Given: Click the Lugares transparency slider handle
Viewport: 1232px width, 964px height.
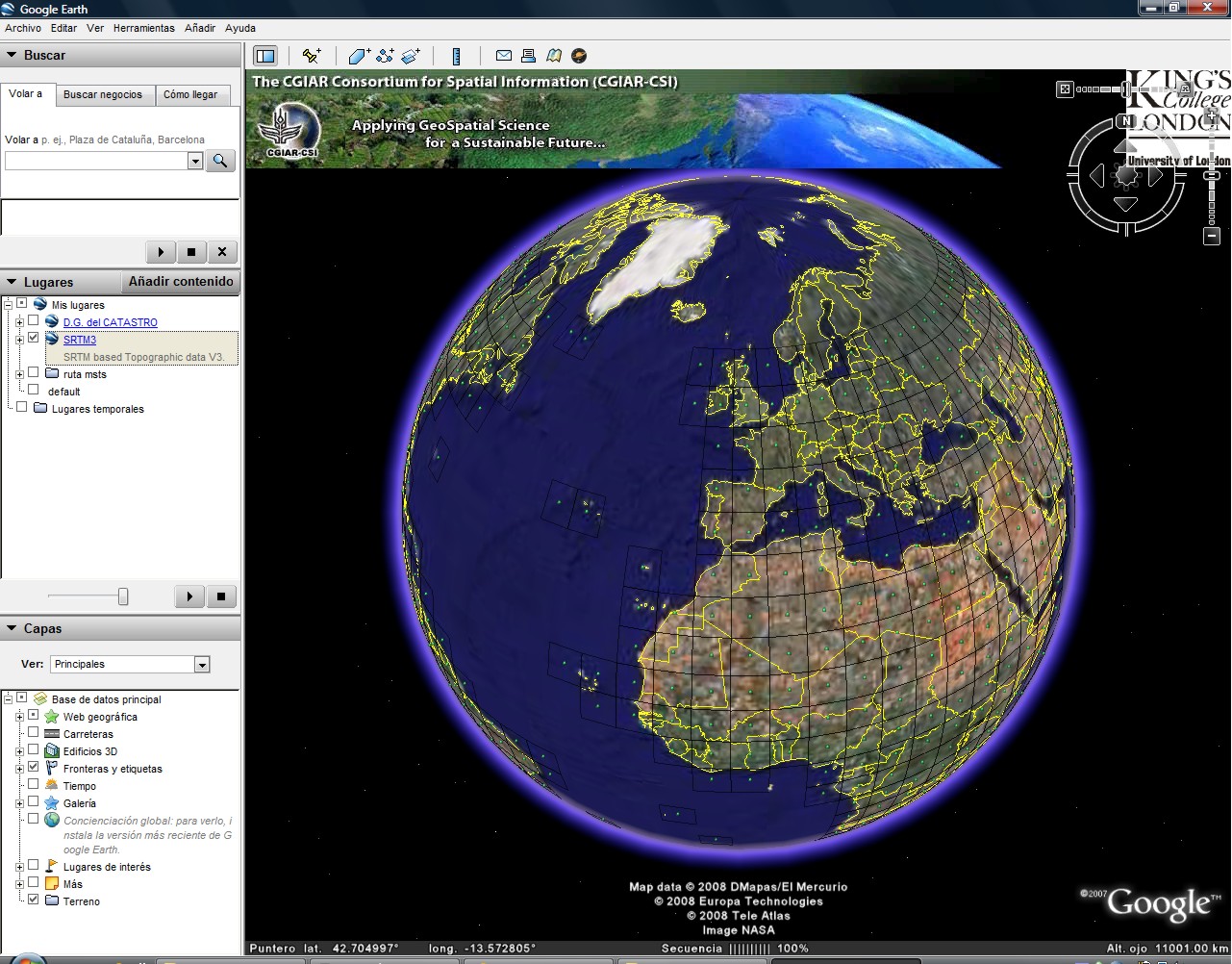Looking at the screenshot, I should pyautogui.click(x=123, y=596).
